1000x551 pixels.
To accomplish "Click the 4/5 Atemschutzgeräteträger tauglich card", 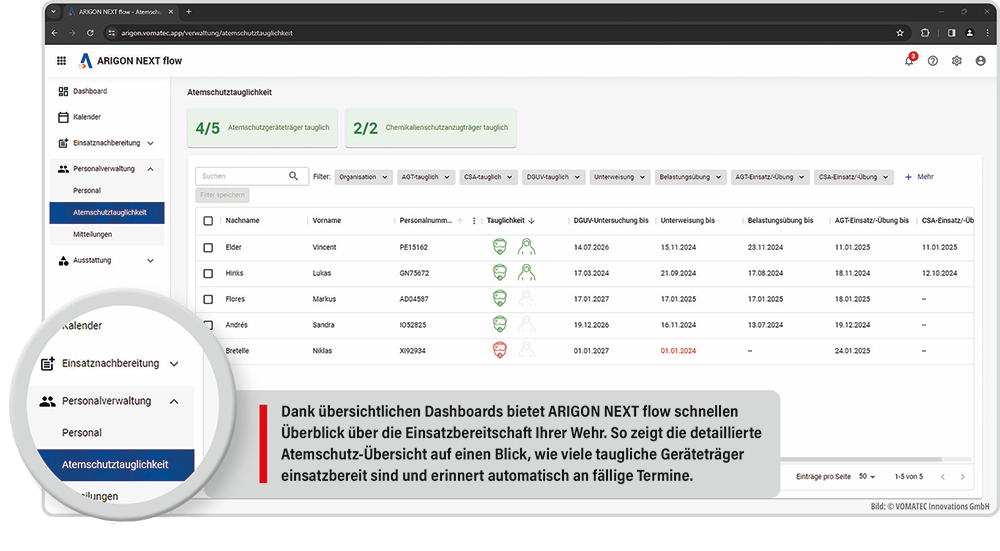I will point(262,128).
